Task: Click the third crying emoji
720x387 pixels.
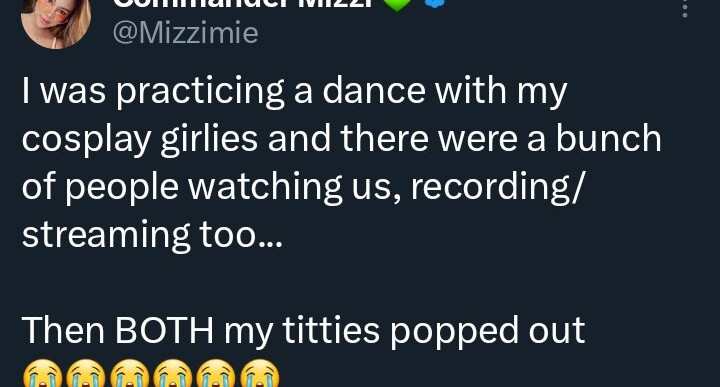Action: coord(129,374)
